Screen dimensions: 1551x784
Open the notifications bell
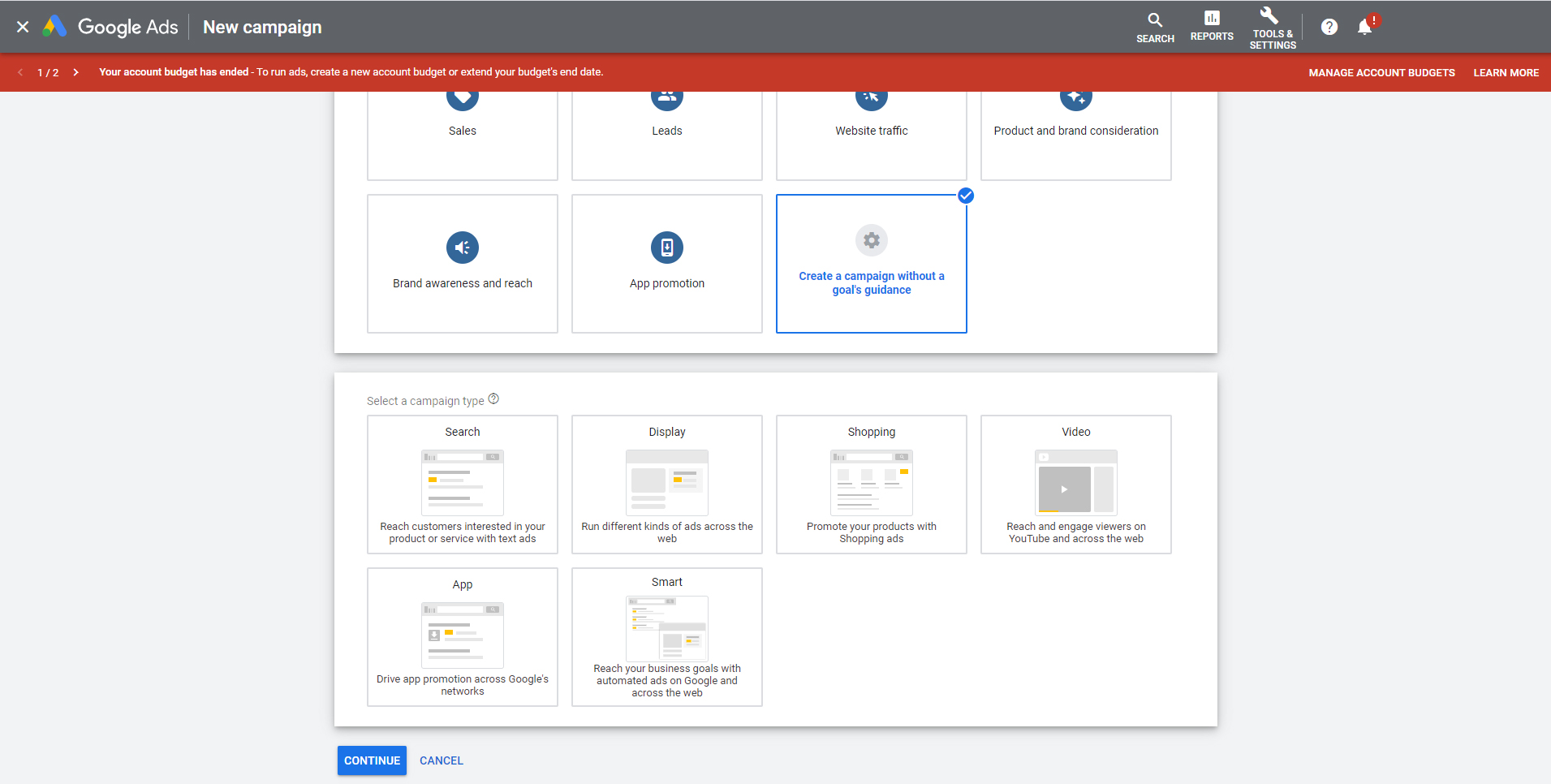[1366, 27]
